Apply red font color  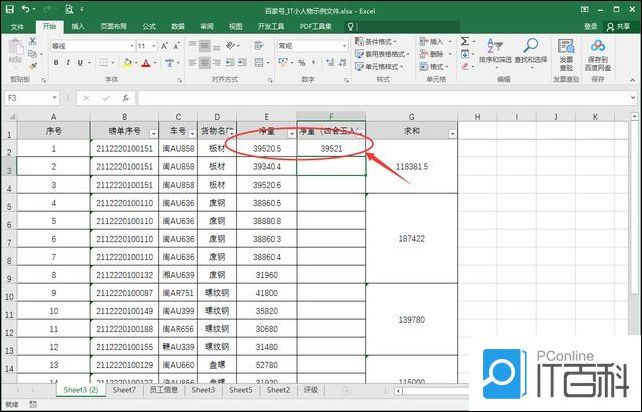point(146,63)
